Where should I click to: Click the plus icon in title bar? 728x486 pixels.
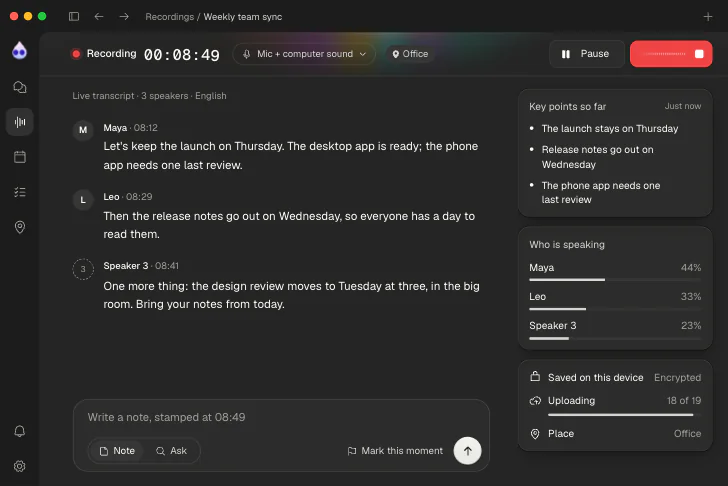pyautogui.click(x=708, y=17)
